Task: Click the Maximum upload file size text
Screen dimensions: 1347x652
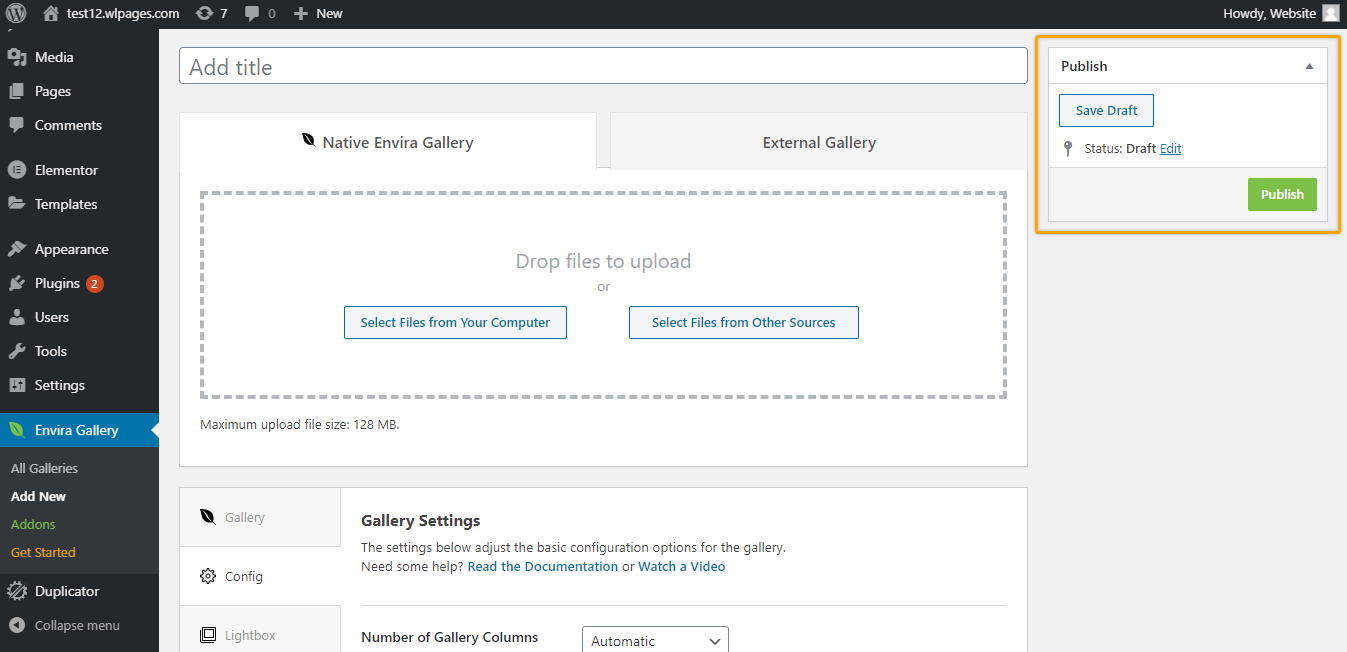Action: [x=300, y=424]
